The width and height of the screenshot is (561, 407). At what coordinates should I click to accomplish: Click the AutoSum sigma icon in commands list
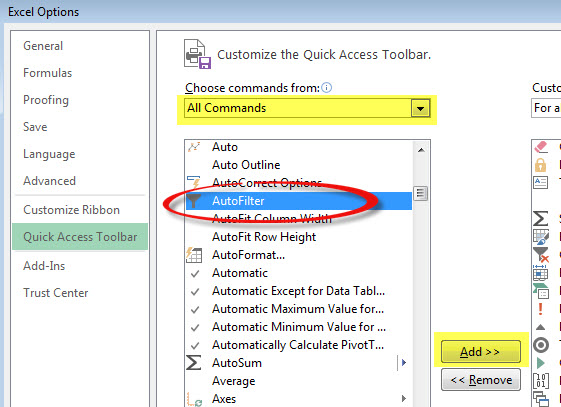point(194,363)
